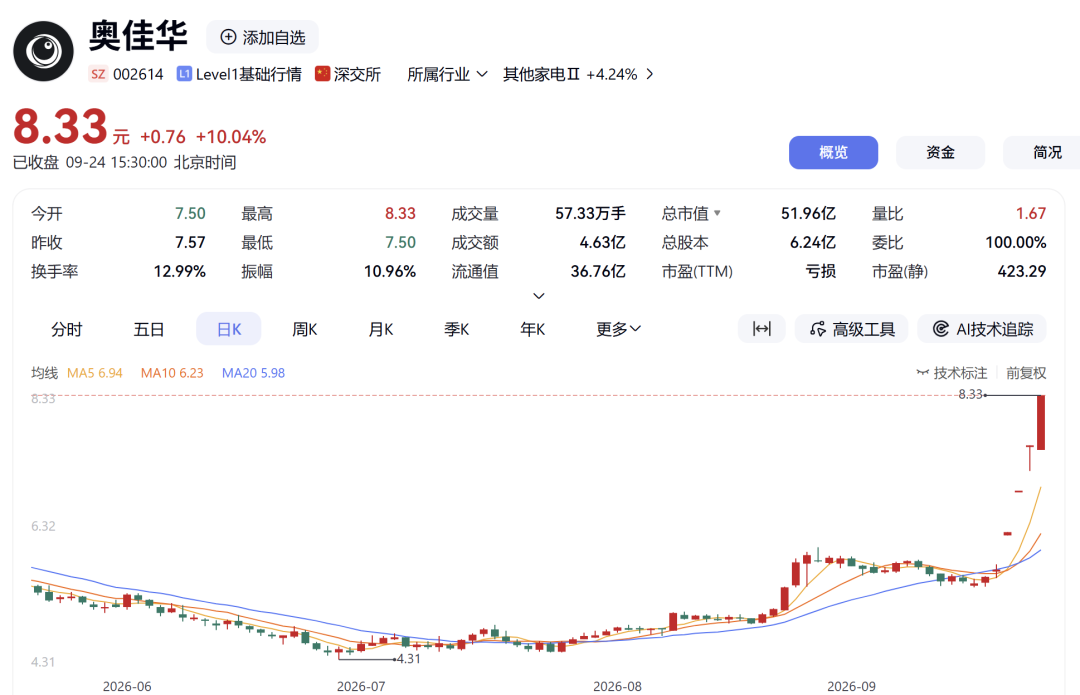Click the MA10 6.23 indicator

click(x=172, y=373)
